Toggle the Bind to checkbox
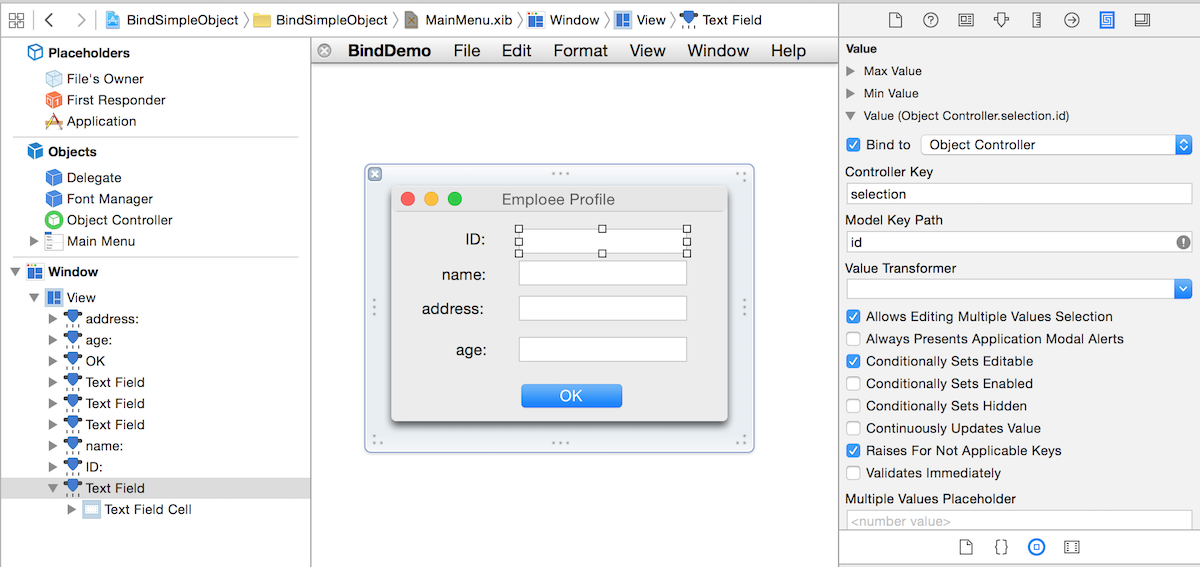This screenshot has width=1200, height=567. coord(853,144)
